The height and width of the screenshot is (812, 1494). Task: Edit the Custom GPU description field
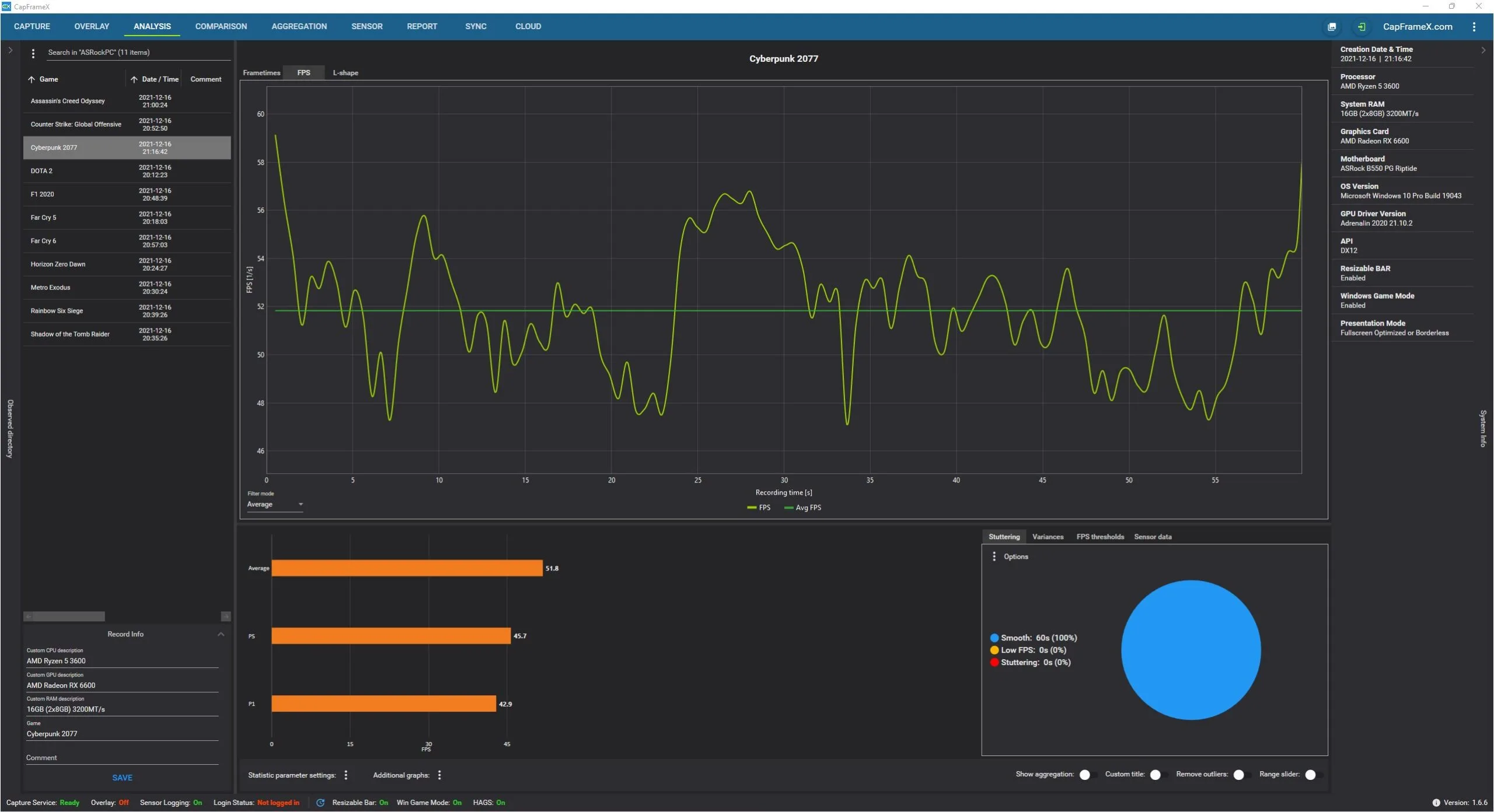click(x=122, y=685)
